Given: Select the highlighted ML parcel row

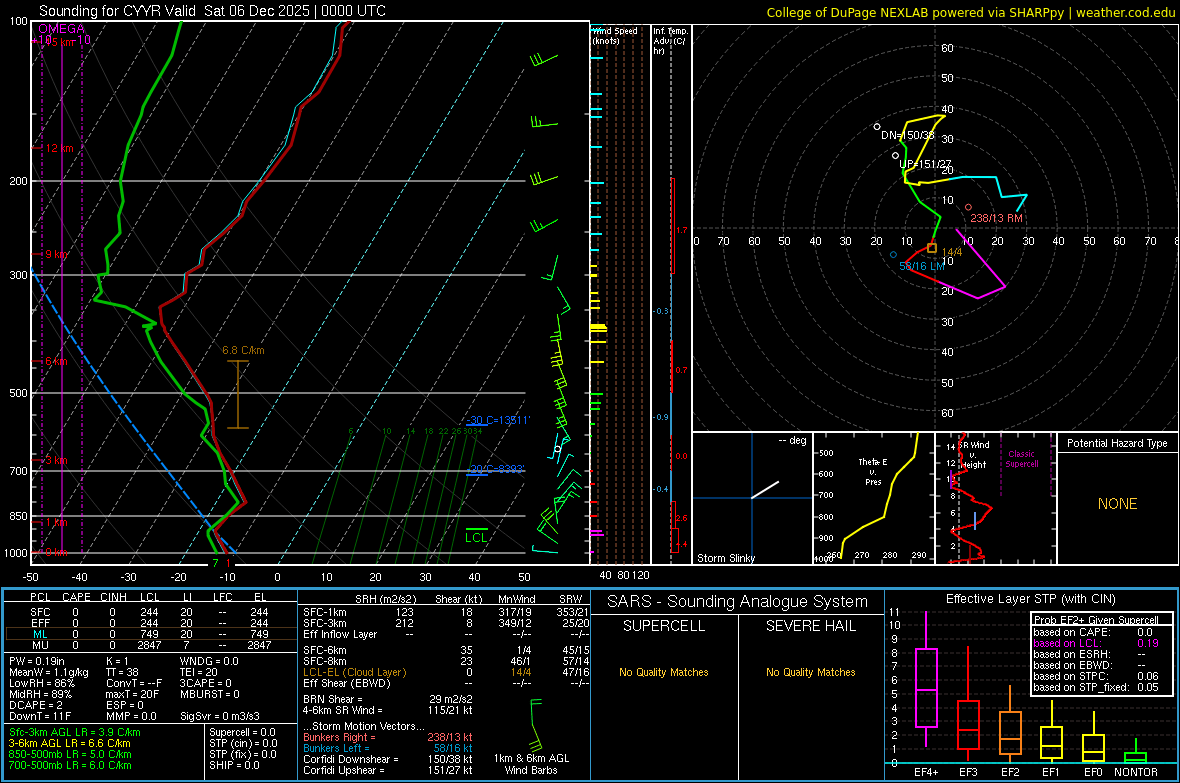Looking at the screenshot, I should pos(150,634).
